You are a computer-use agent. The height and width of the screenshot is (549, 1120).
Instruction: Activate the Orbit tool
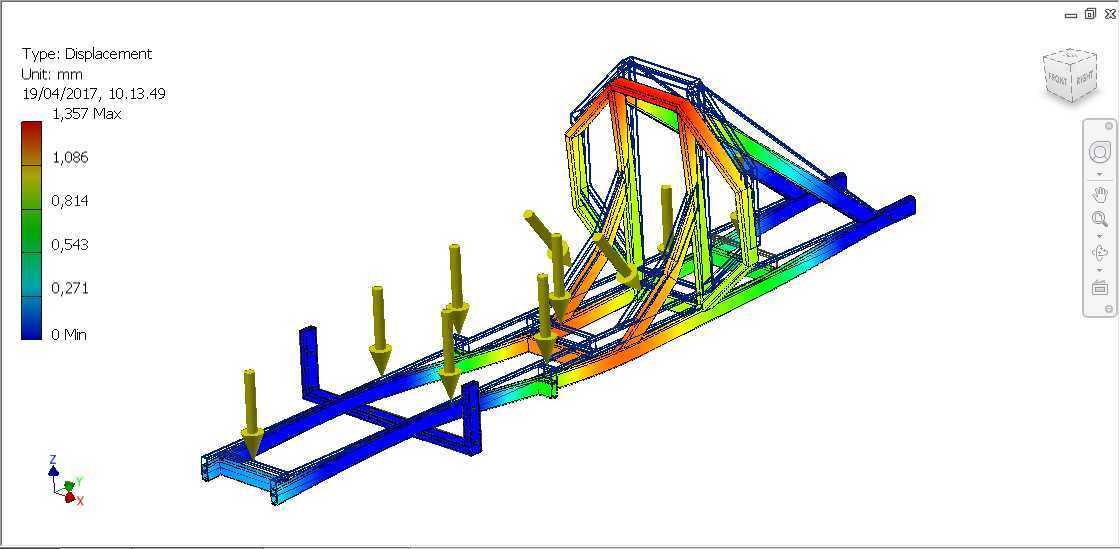[1099, 253]
